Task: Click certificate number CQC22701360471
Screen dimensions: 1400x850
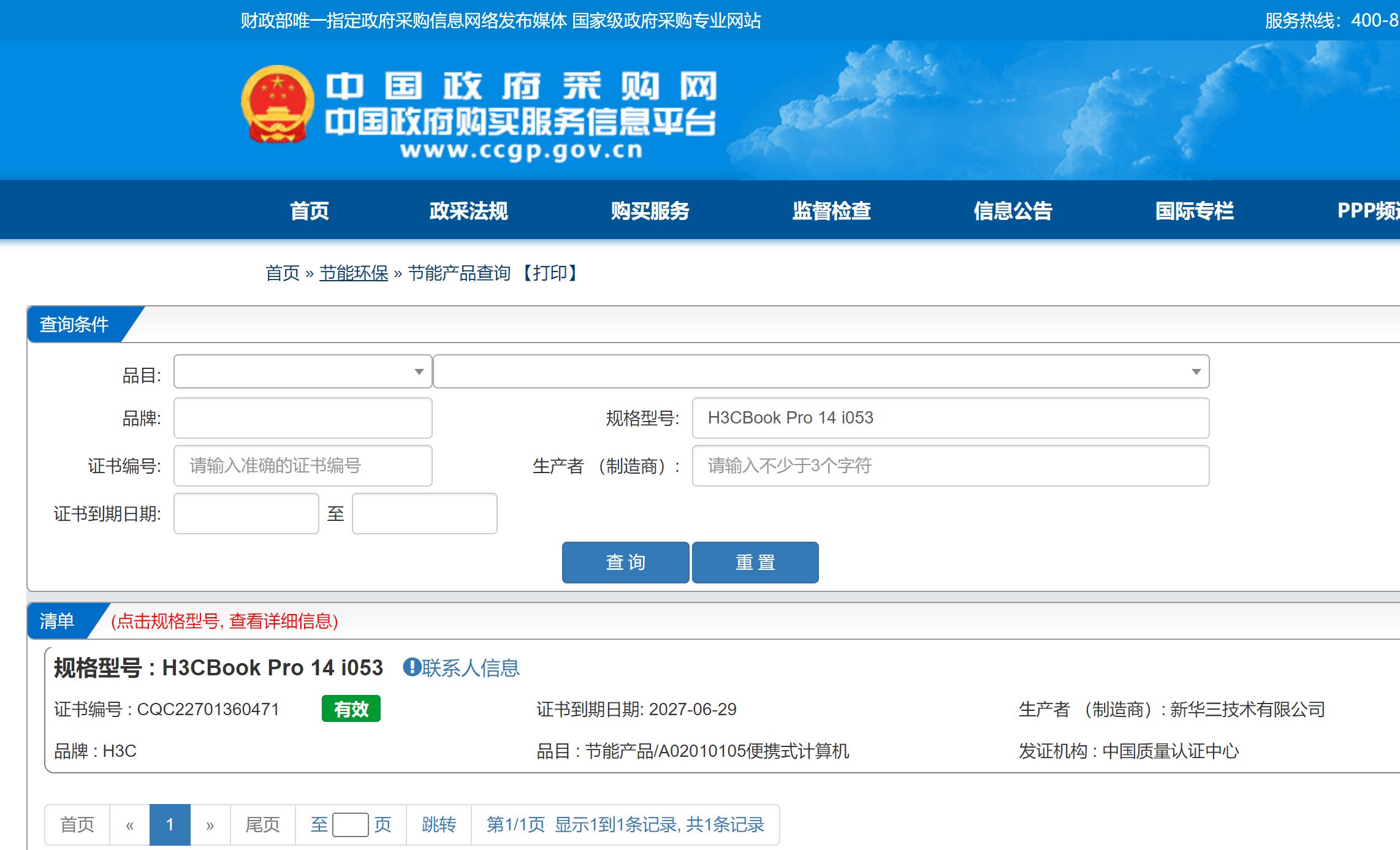Action: [x=208, y=709]
